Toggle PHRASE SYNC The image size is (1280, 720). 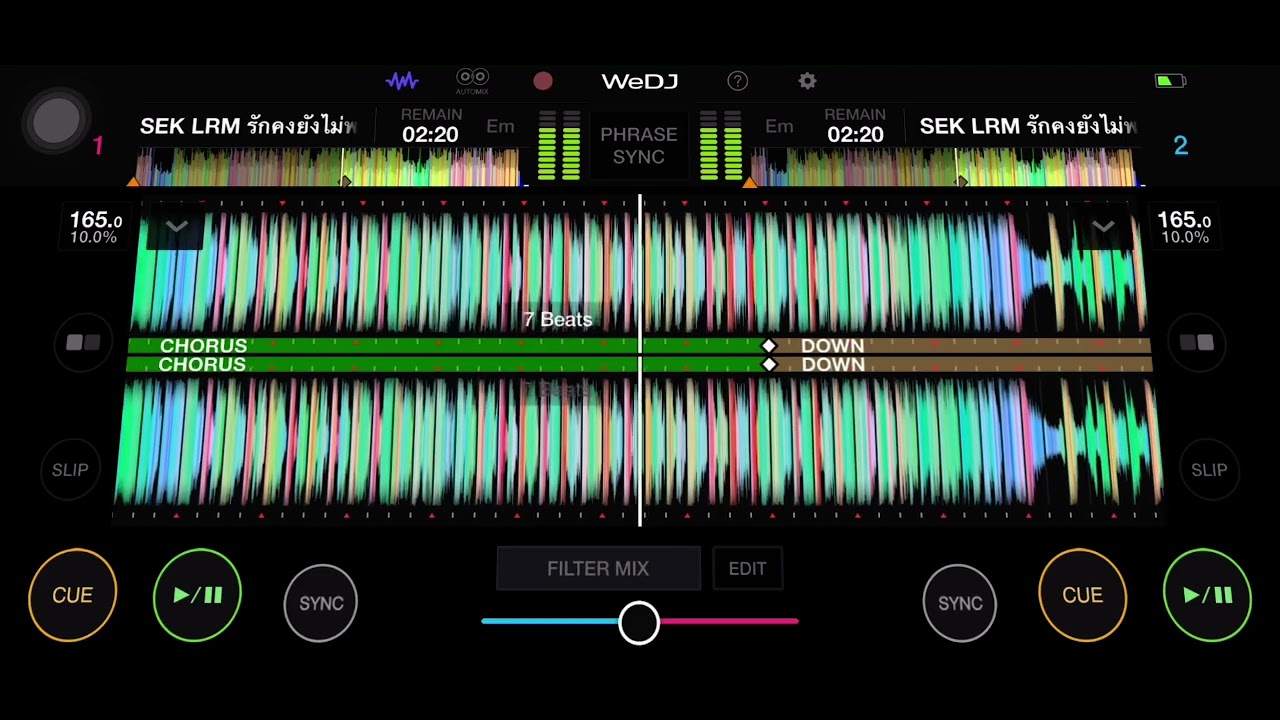tap(639, 146)
